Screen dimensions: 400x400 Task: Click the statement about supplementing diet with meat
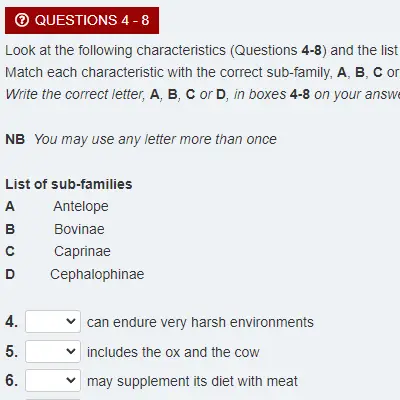click(192, 381)
